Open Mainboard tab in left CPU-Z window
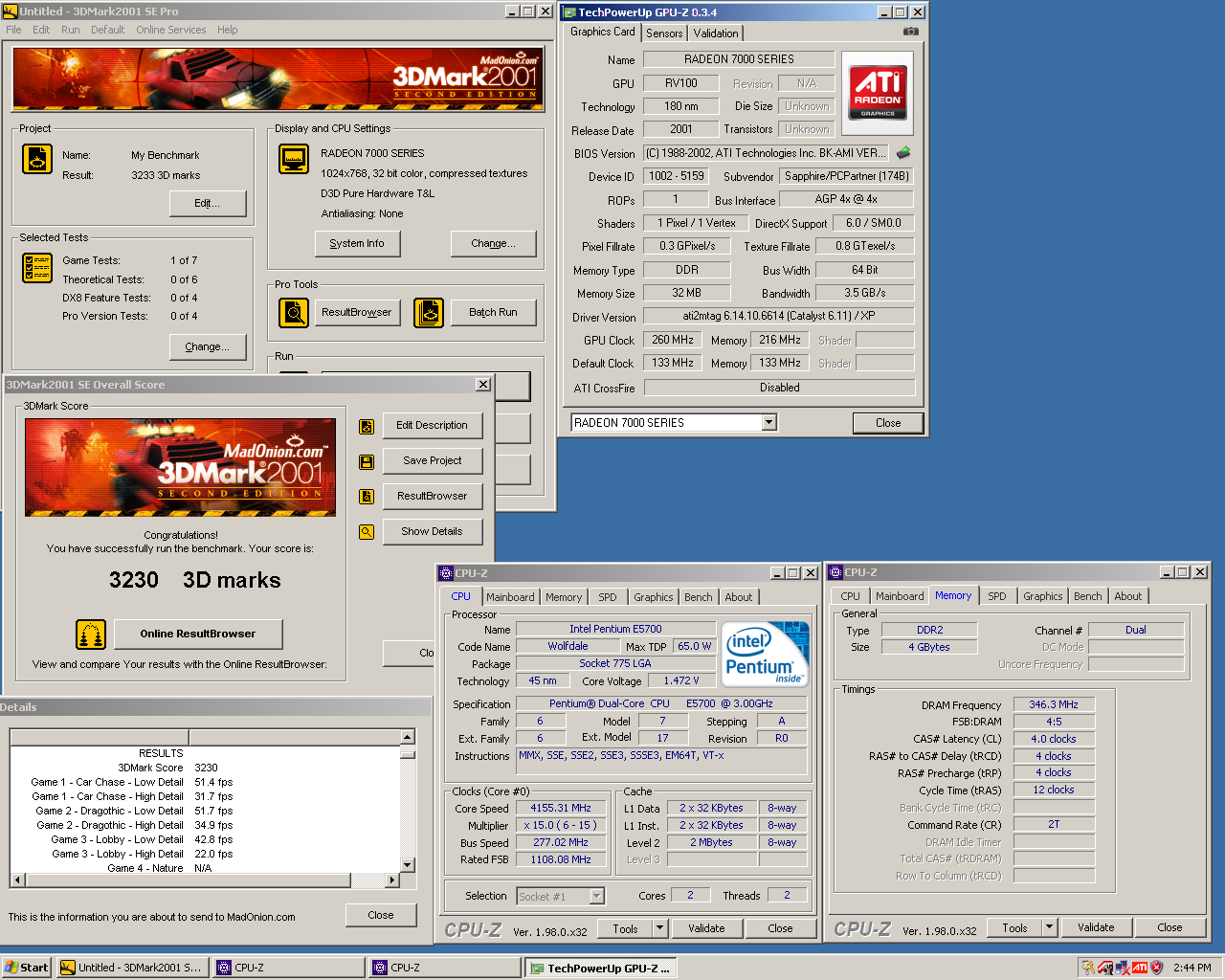Screen dimensions: 1225x980 [x=510, y=597]
